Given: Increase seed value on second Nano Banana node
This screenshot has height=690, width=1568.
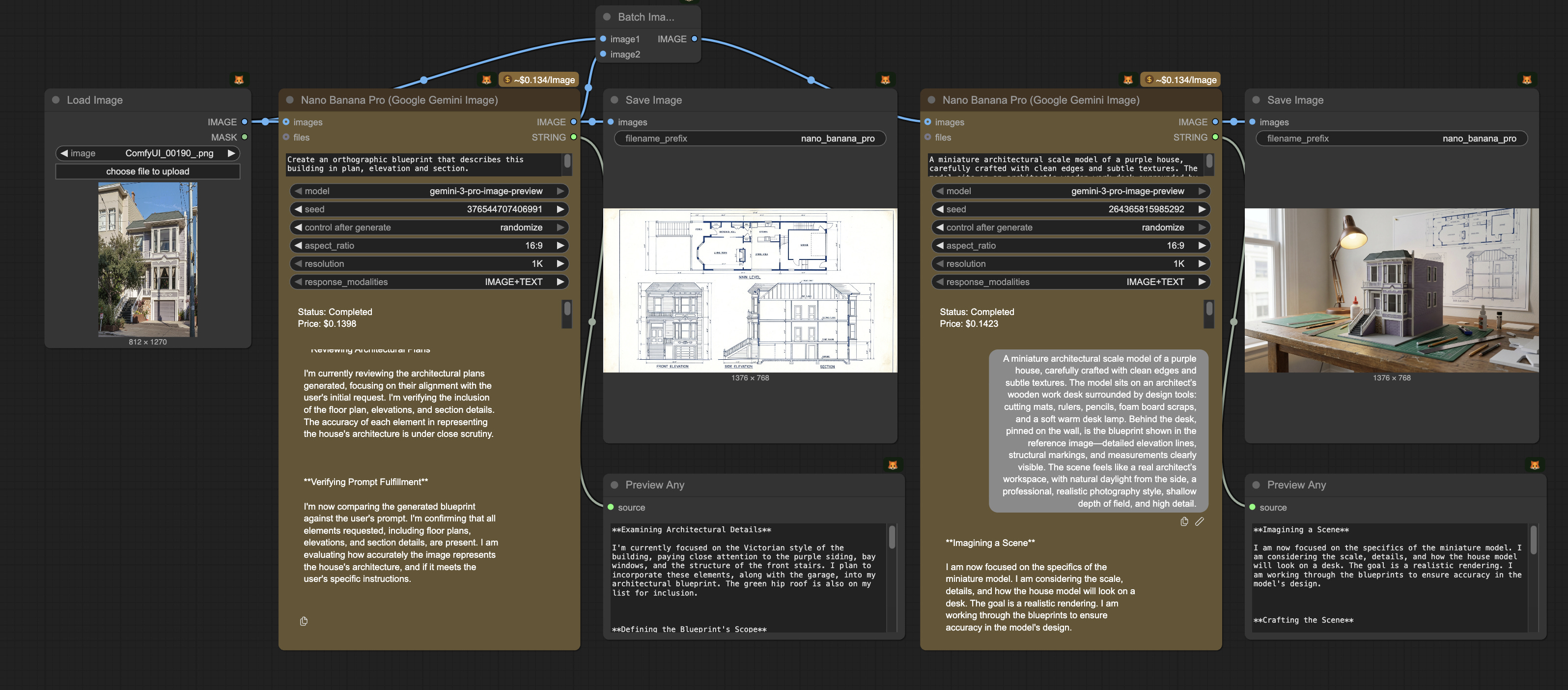Looking at the screenshot, I should (1202, 209).
